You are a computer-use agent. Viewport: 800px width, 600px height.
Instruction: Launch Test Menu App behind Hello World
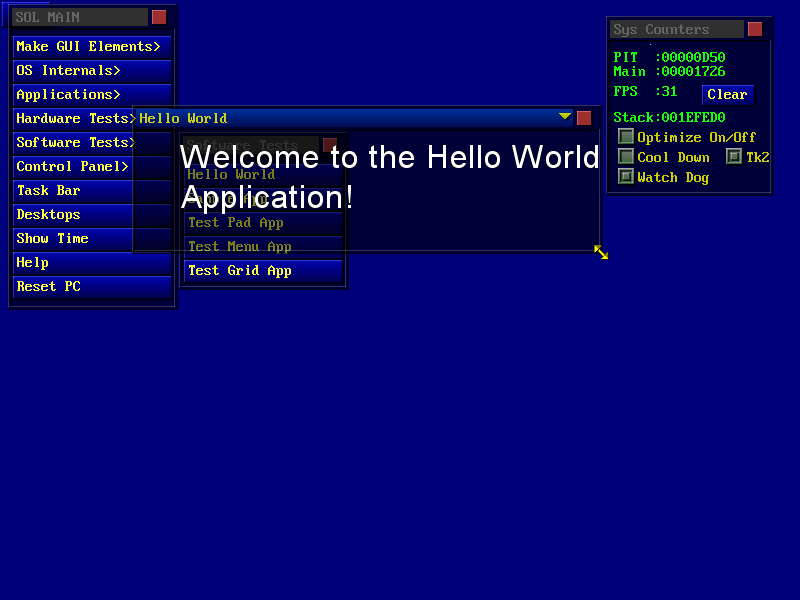coord(263,247)
